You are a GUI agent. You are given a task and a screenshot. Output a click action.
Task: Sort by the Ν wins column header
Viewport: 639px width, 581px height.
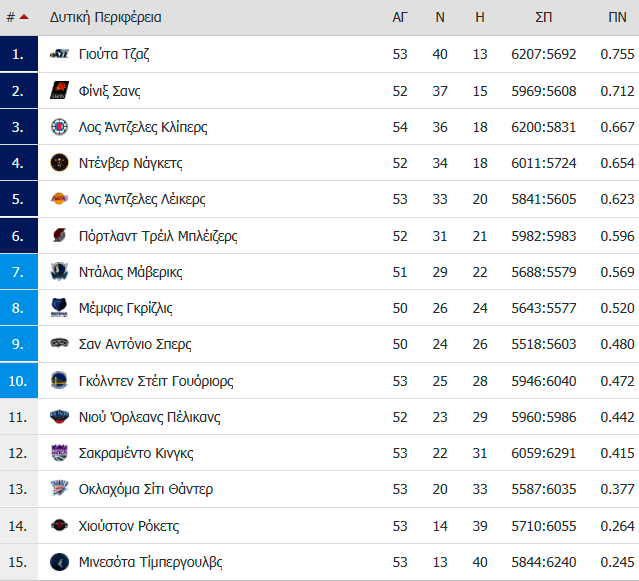pyautogui.click(x=440, y=17)
